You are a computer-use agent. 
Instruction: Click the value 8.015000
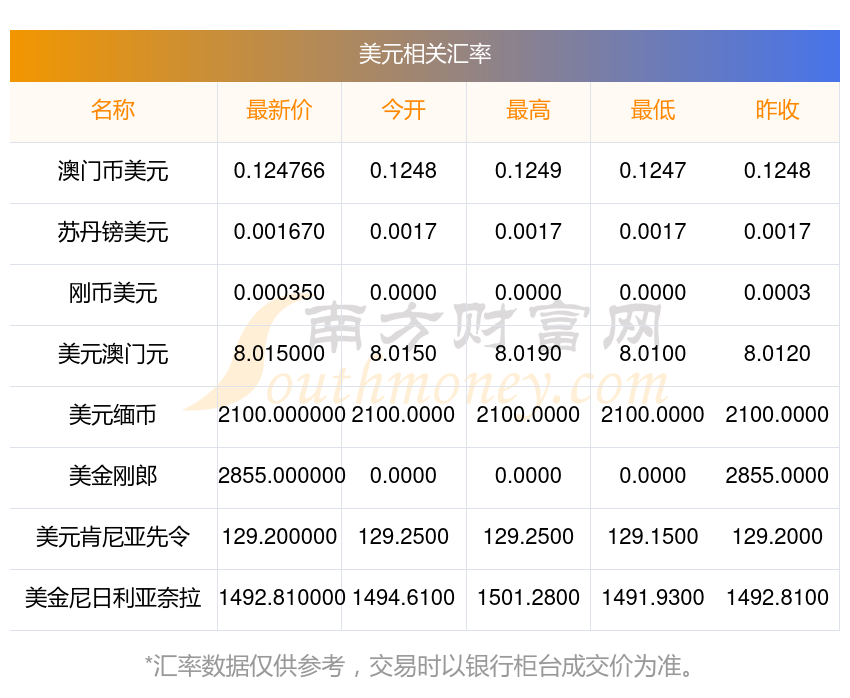pos(279,354)
